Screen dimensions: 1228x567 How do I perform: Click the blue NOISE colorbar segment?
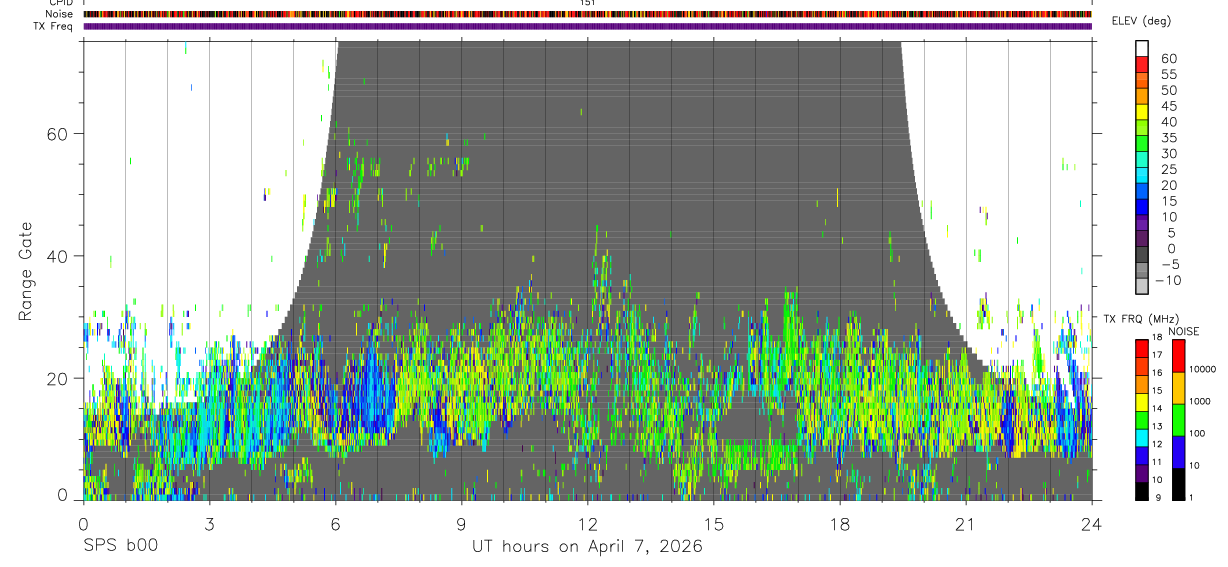[1177, 451]
